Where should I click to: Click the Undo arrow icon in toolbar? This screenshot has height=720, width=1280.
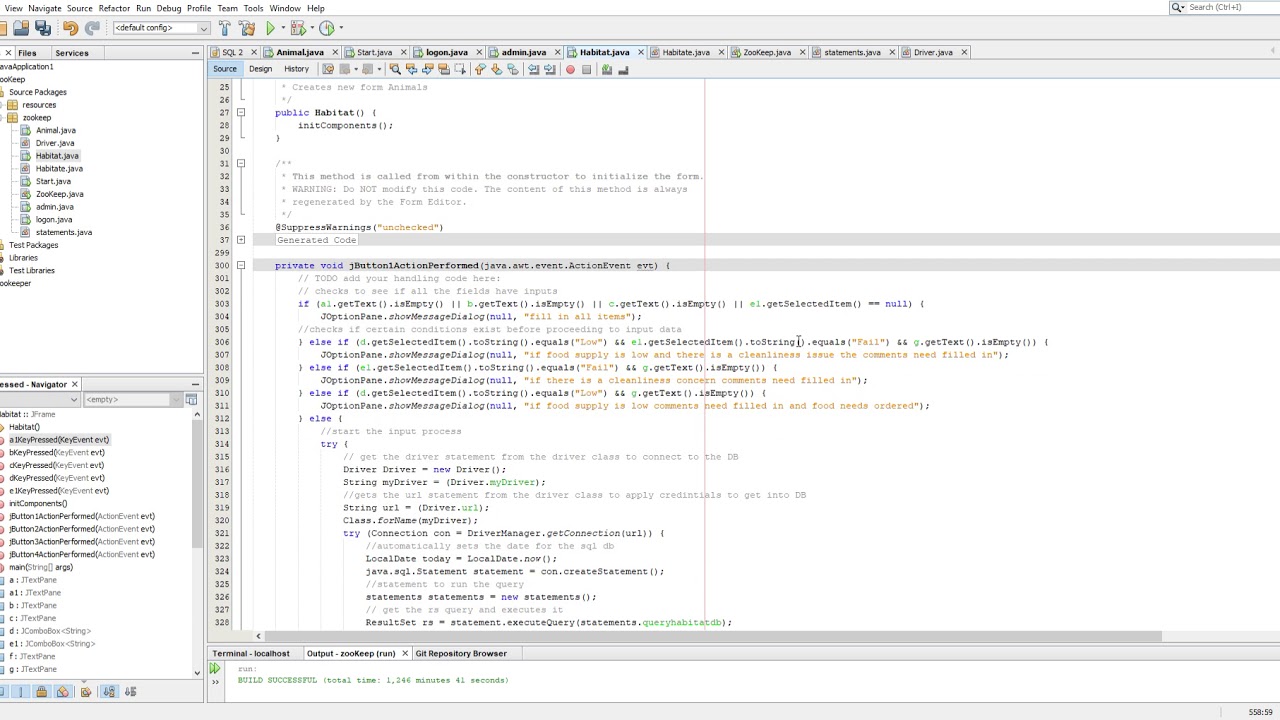coord(70,28)
